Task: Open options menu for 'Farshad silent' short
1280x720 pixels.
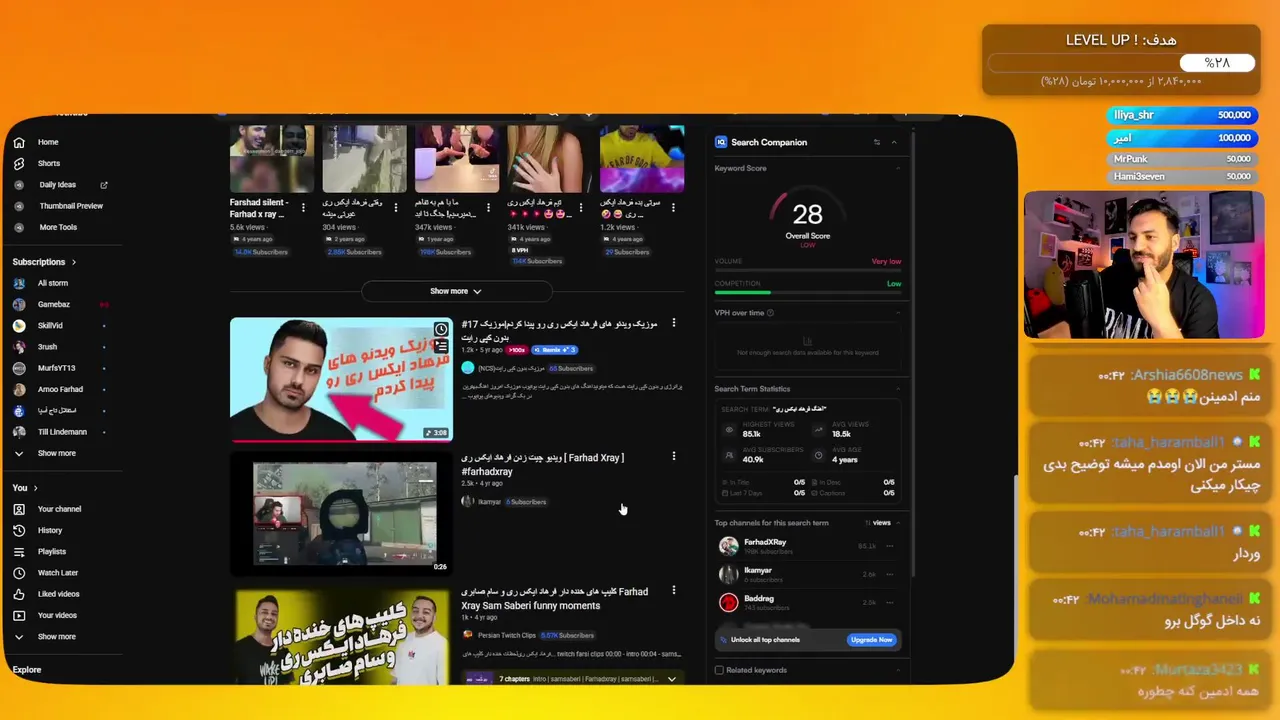Action: [304, 207]
